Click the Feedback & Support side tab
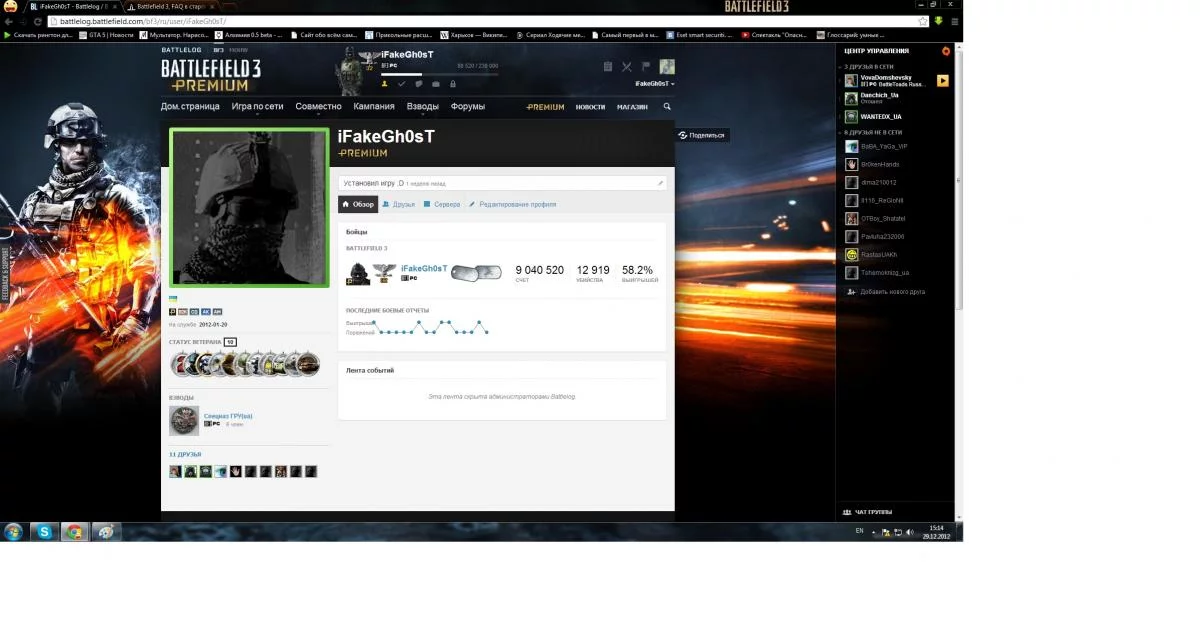 point(4,275)
